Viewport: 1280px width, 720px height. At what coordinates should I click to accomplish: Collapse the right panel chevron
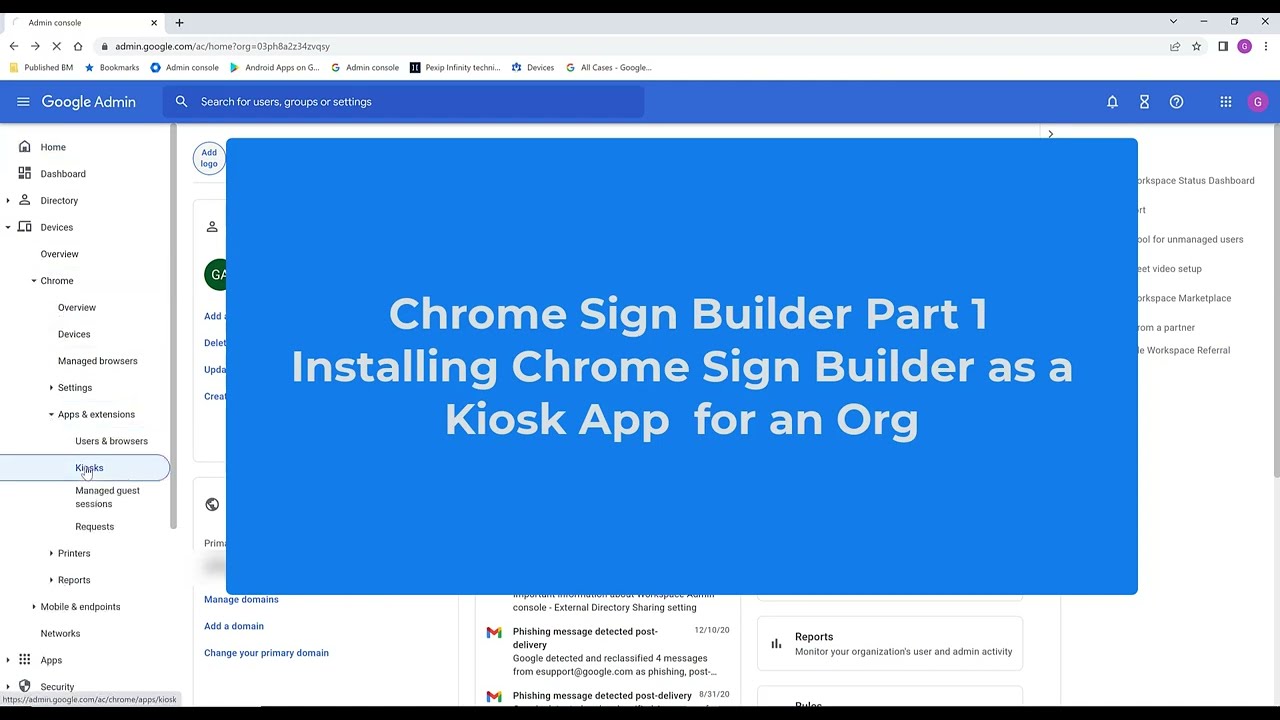pos(1050,133)
